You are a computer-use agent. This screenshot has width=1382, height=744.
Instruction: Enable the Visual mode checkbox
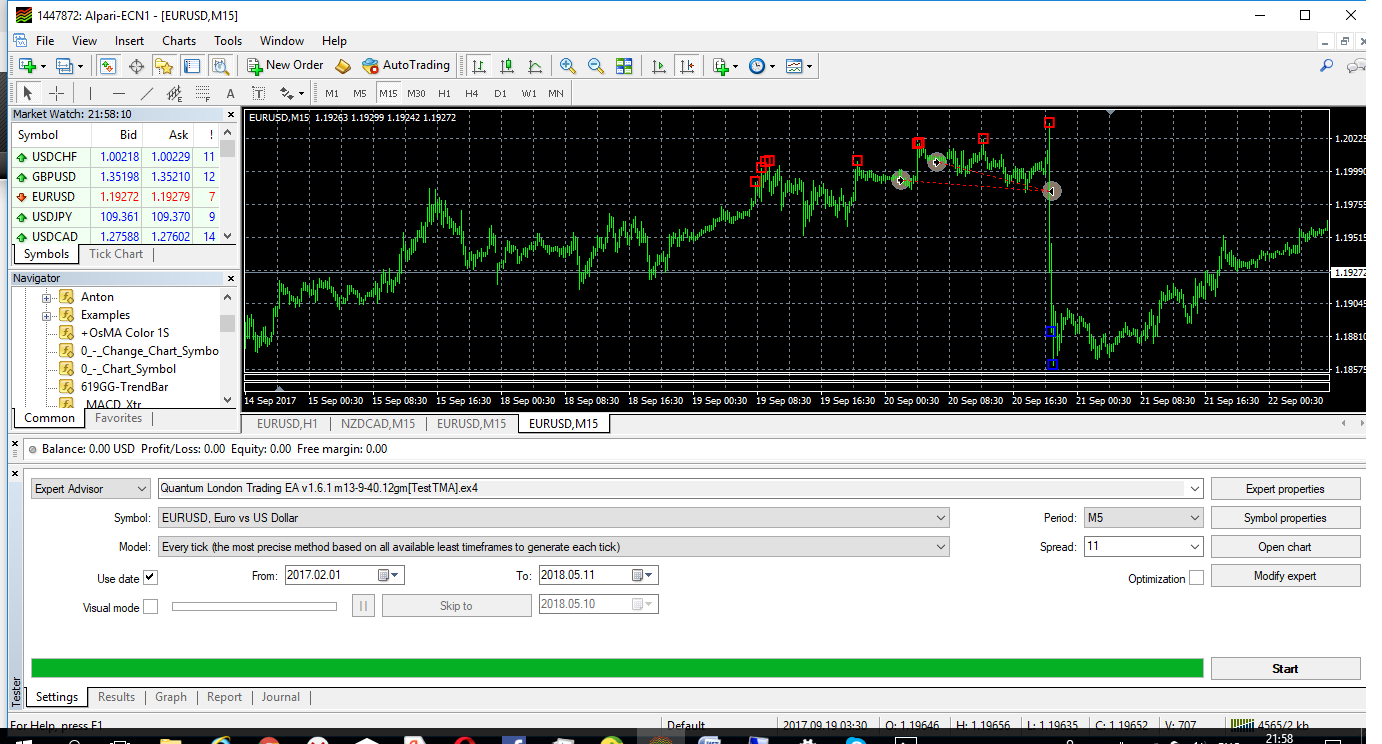coord(150,607)
